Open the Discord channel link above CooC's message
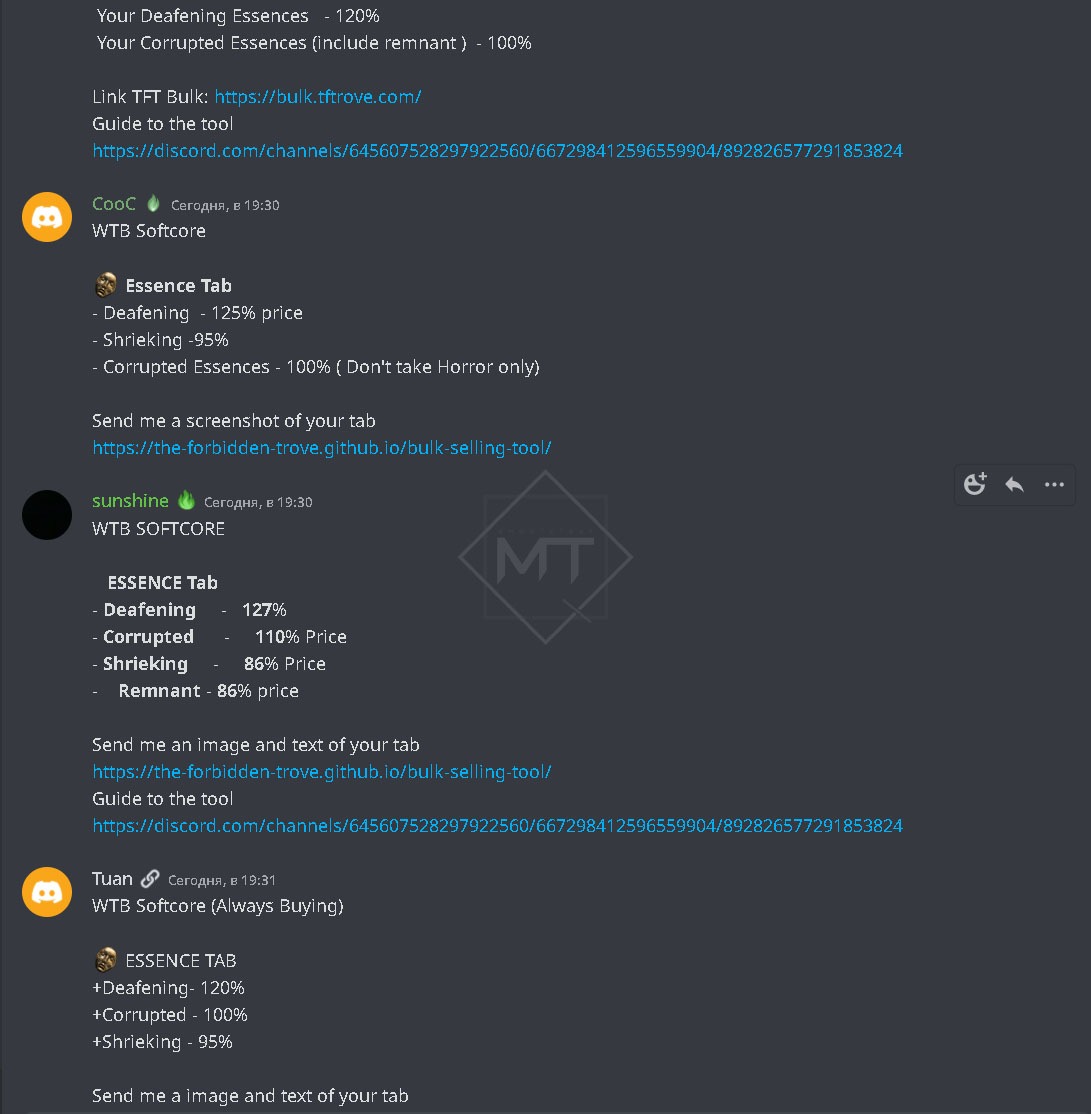The width and height of the screenshot is (1091, 1114). tap(497, 151)
